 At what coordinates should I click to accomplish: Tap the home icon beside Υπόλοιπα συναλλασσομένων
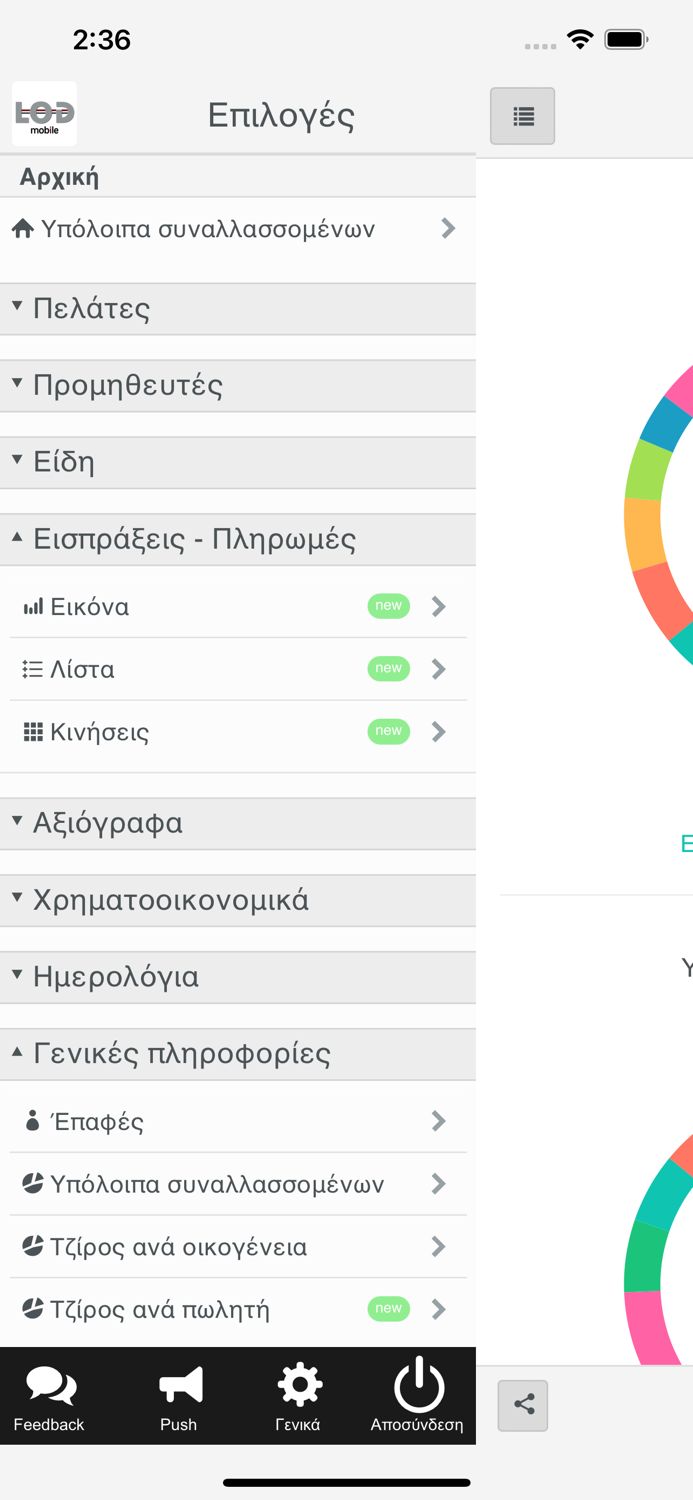click(22, 228)
